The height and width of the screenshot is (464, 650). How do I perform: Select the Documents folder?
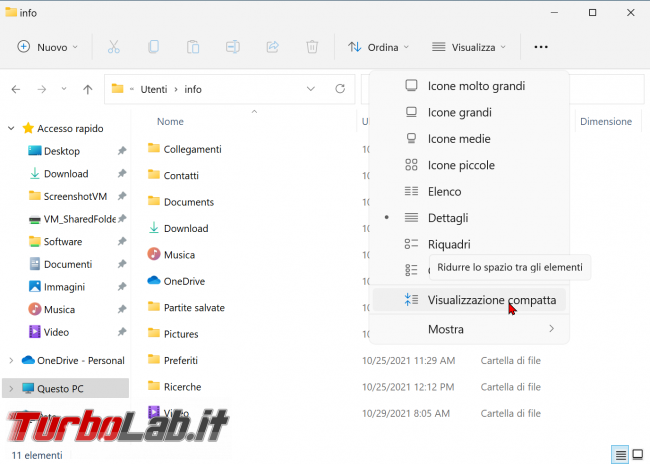click(189, 202)
